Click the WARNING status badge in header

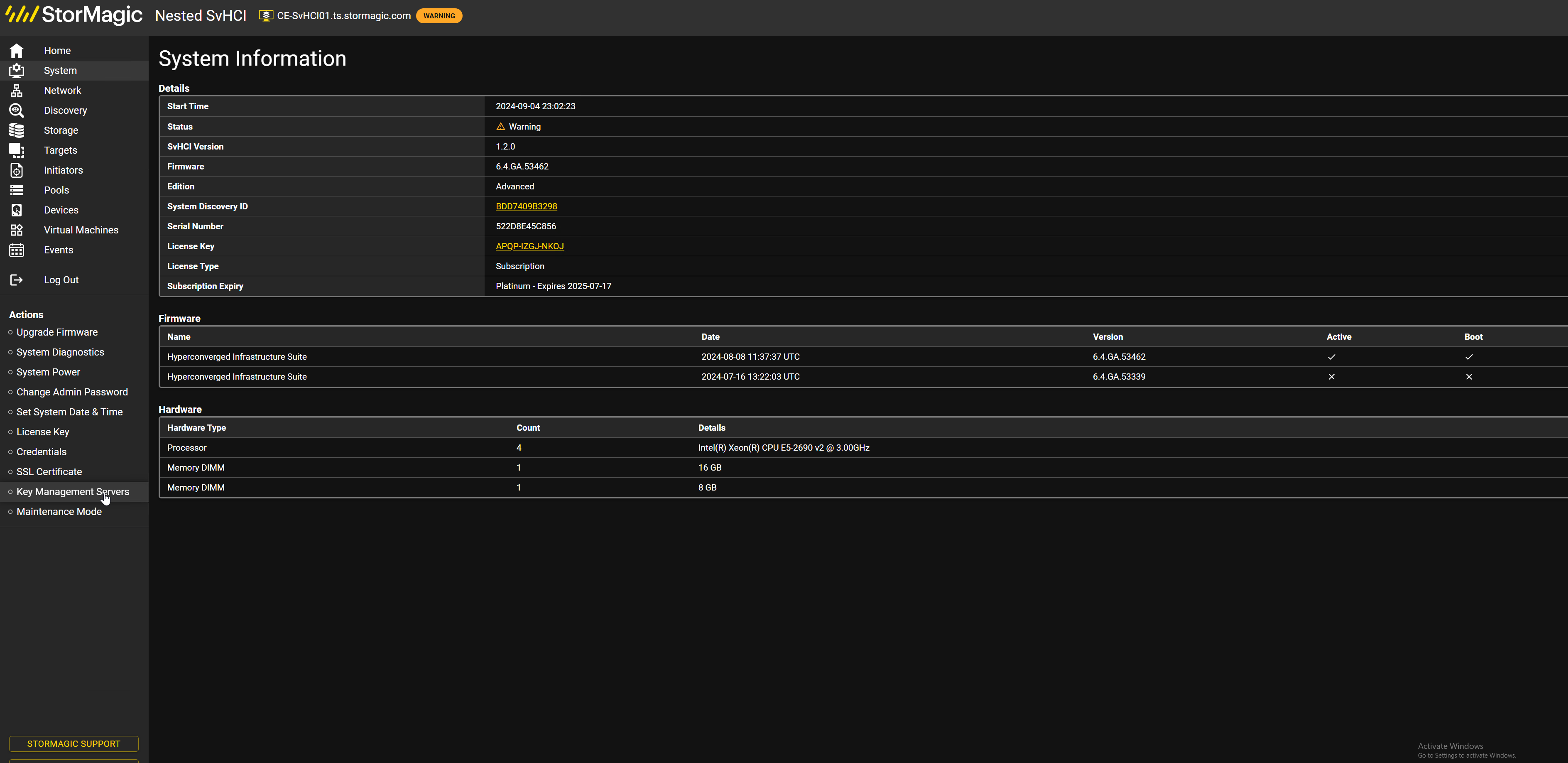(x=439, y=16)
